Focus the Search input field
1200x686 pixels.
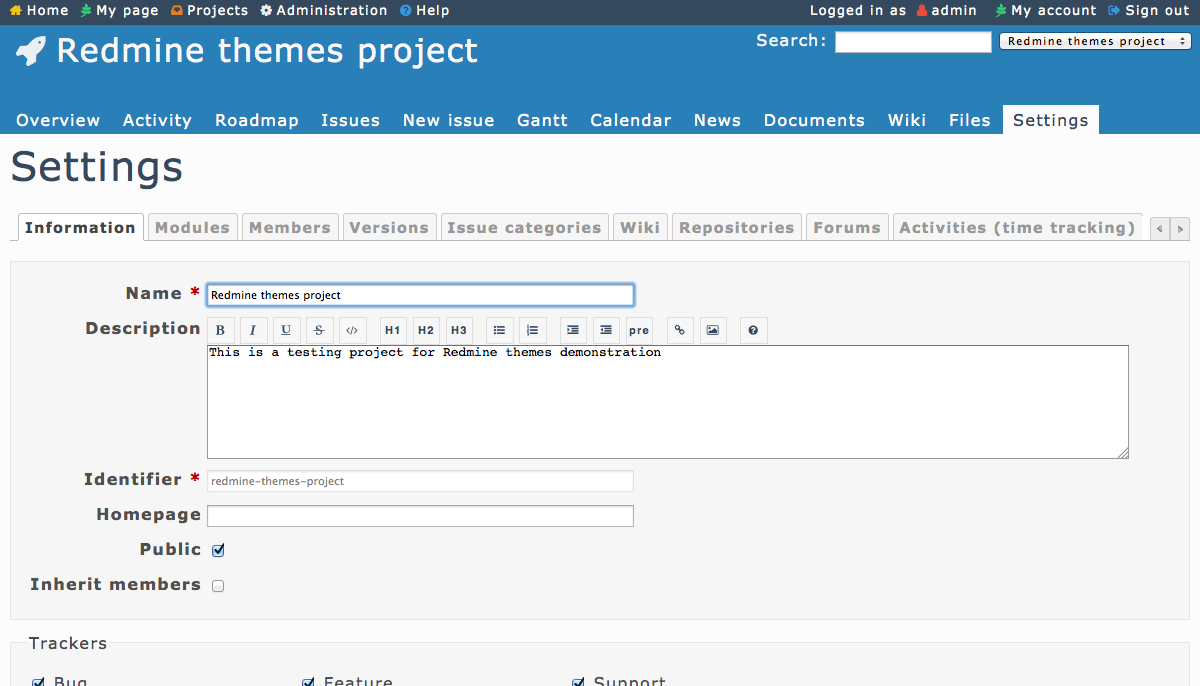(x=913, y=42)
